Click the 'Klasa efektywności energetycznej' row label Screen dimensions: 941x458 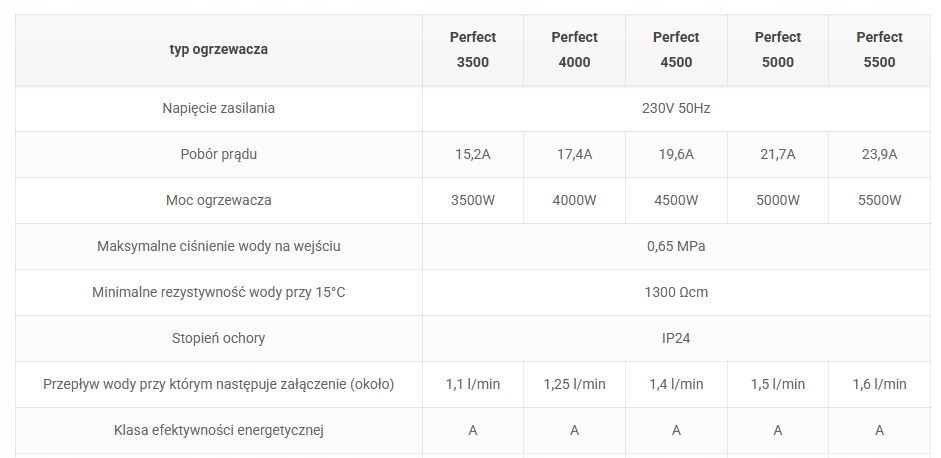(219, 430)
